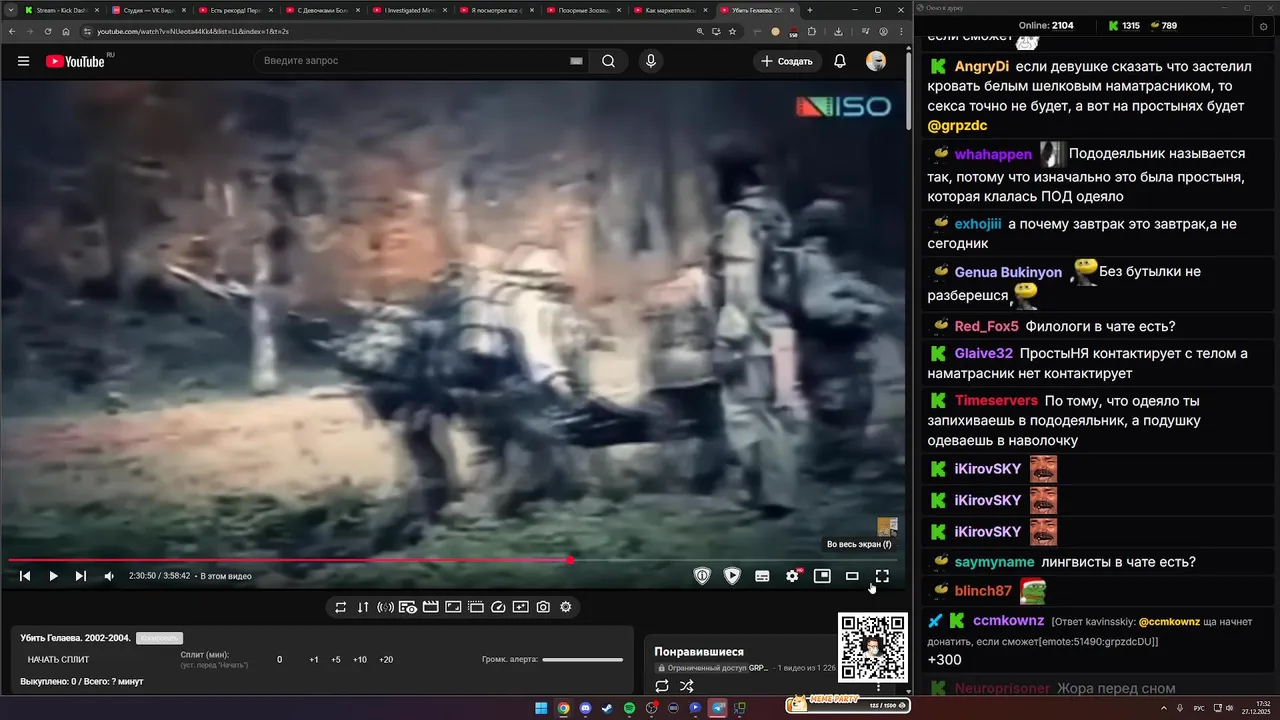Open enhancer toolbar settings gear
This screenshot has width=1280, height=720.
click(566, 607)
